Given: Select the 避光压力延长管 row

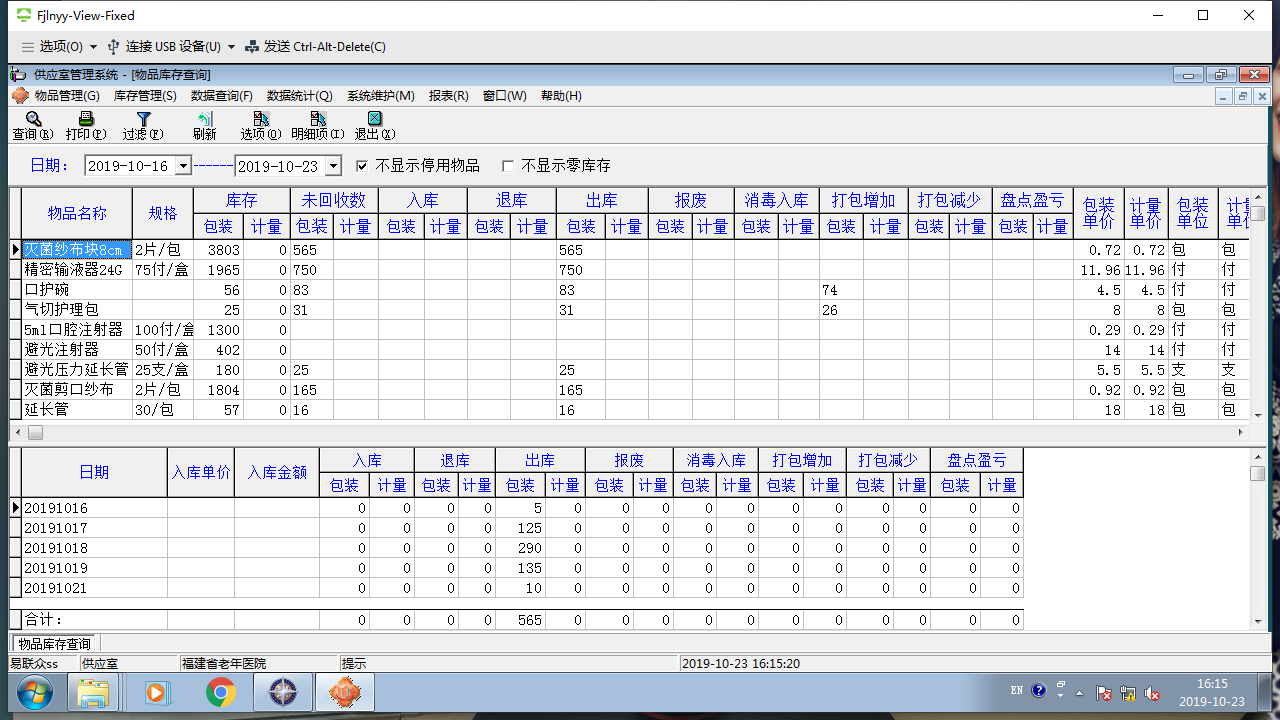Looking at the screenshot, I should click(x=630, y=370).
